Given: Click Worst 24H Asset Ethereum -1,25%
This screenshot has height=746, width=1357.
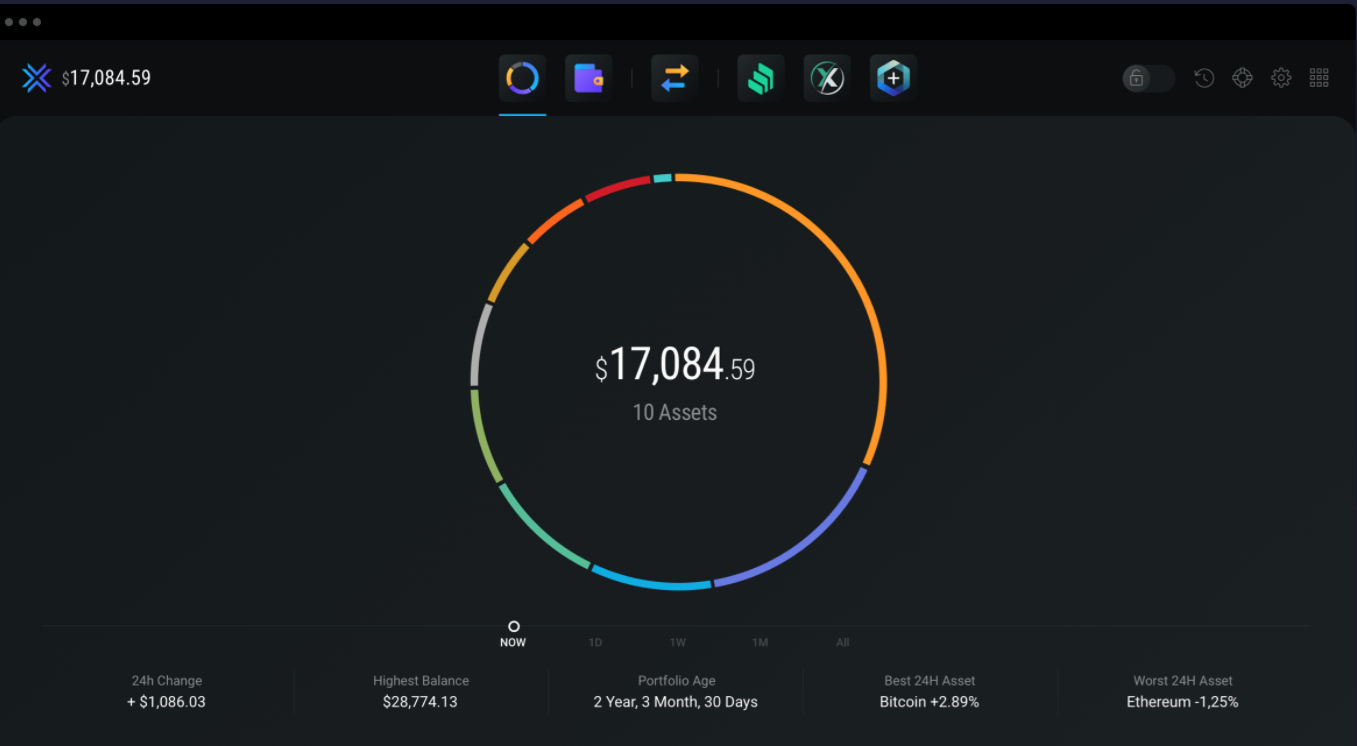Looking at the screenshot, I should coord(1183,702).
